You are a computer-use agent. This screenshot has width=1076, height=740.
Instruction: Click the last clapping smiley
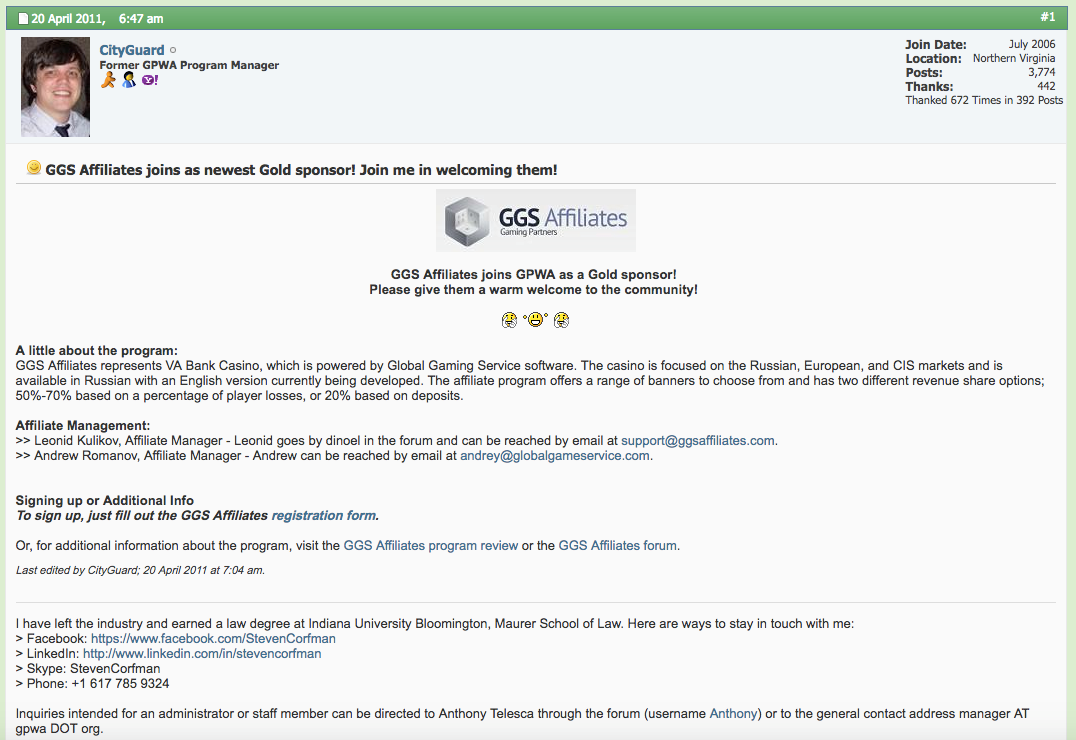coord(561,320)
